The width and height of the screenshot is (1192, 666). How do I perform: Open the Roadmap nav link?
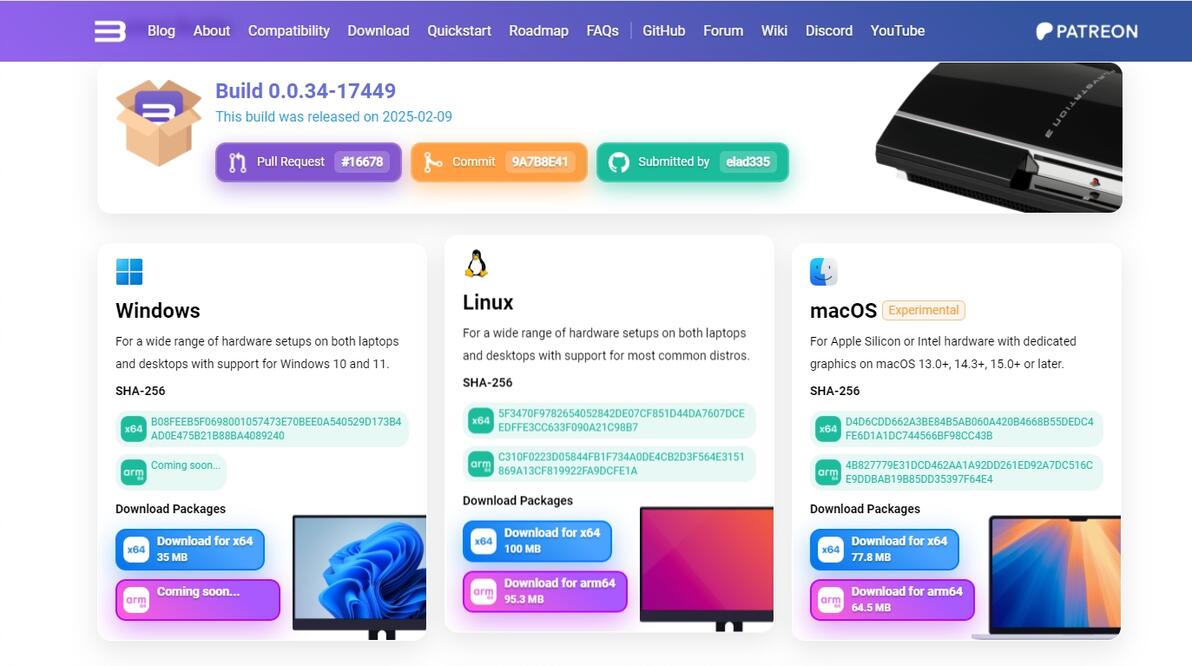coord(539,31)
